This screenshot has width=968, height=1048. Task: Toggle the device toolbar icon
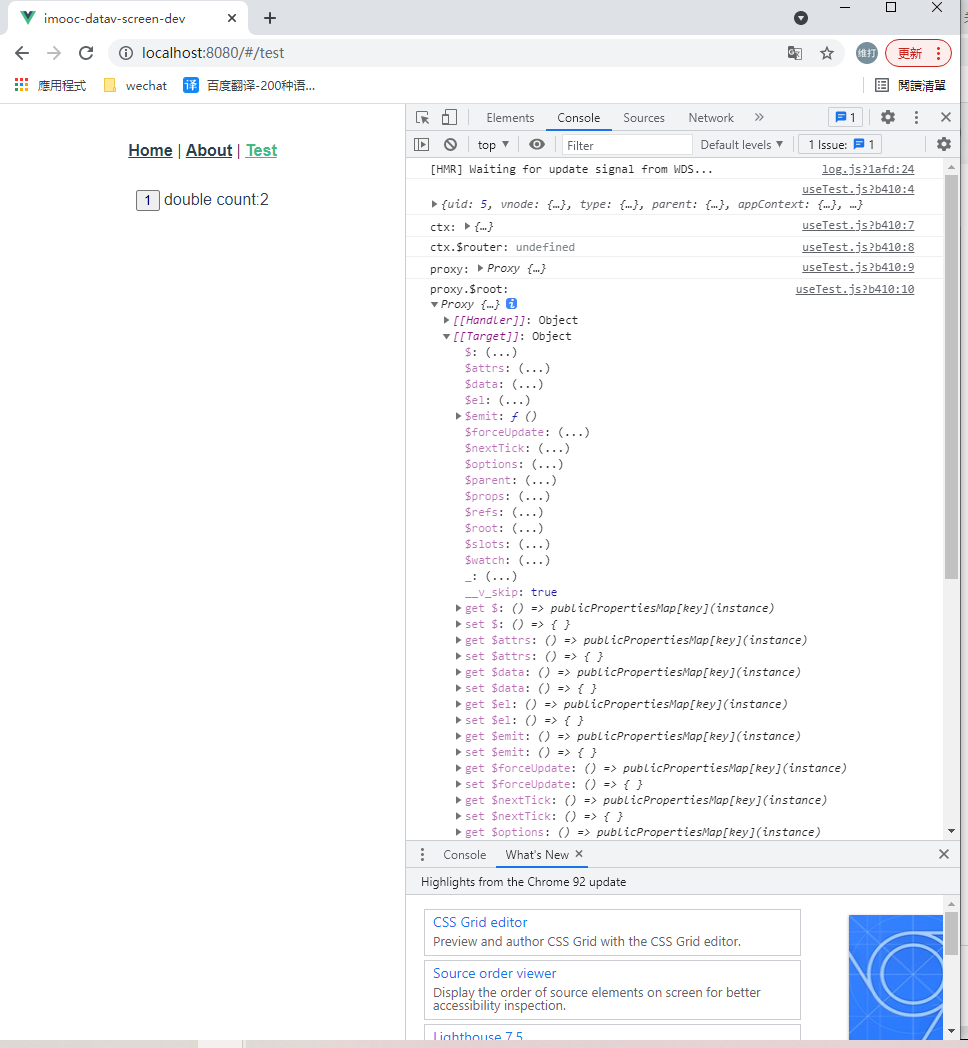449,118
